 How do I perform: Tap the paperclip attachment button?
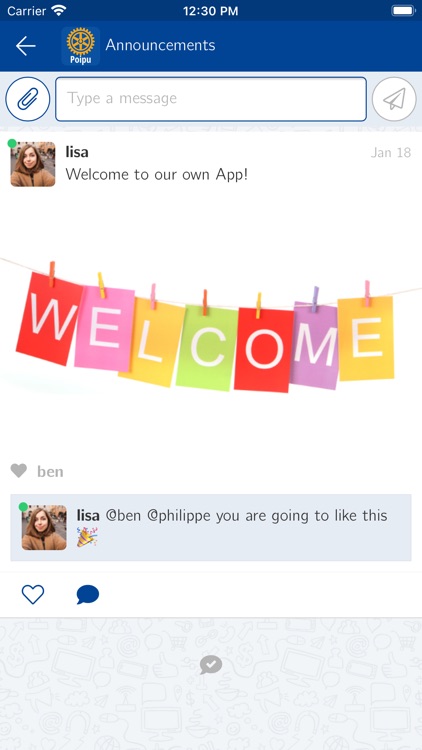pos(28,99)
